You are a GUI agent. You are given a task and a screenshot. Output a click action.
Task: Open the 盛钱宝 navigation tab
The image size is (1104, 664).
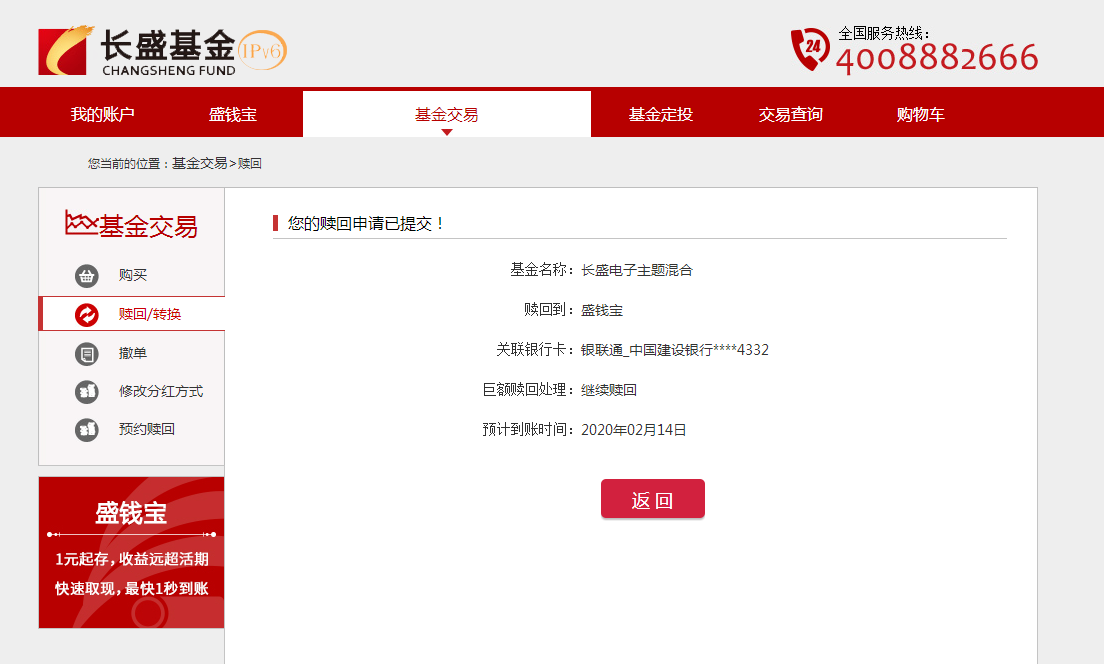pyautogui.click(x=232, y=114)
